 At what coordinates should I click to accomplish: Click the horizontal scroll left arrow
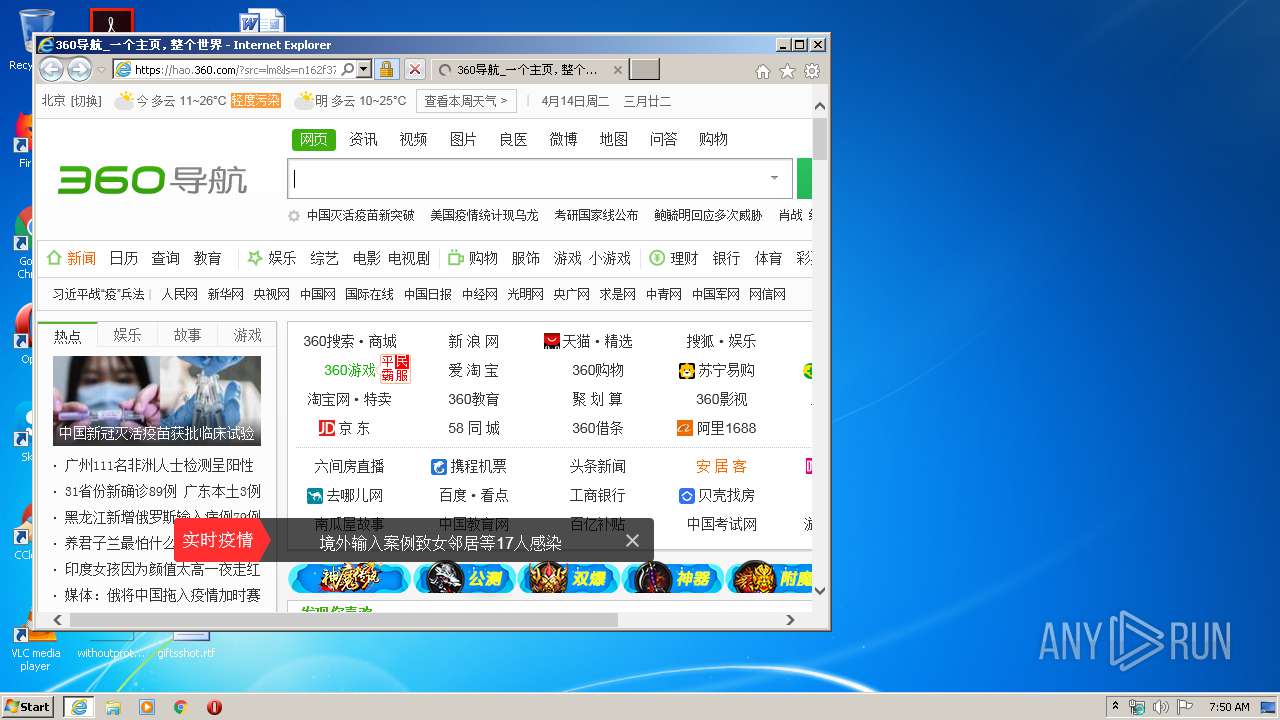click(57, 620)
